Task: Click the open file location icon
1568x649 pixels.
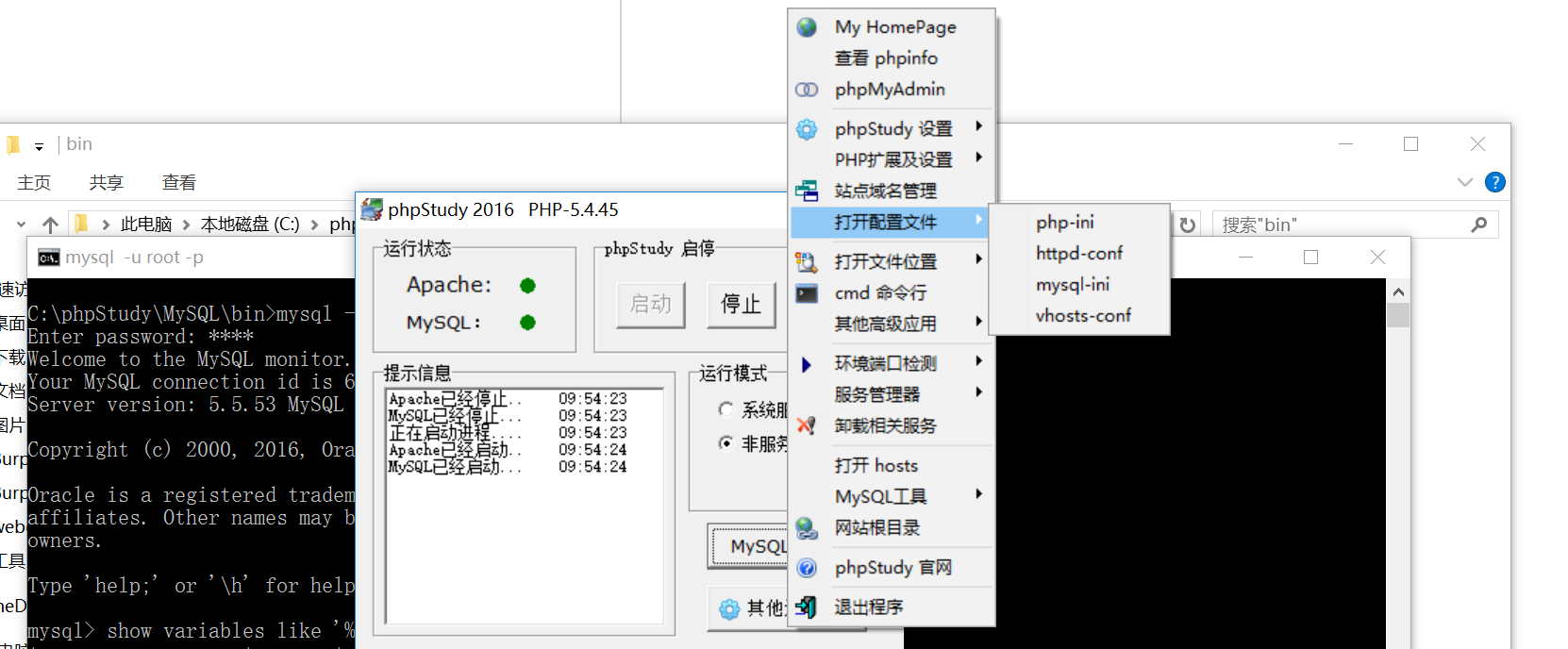Action: [x=807, y=261]
